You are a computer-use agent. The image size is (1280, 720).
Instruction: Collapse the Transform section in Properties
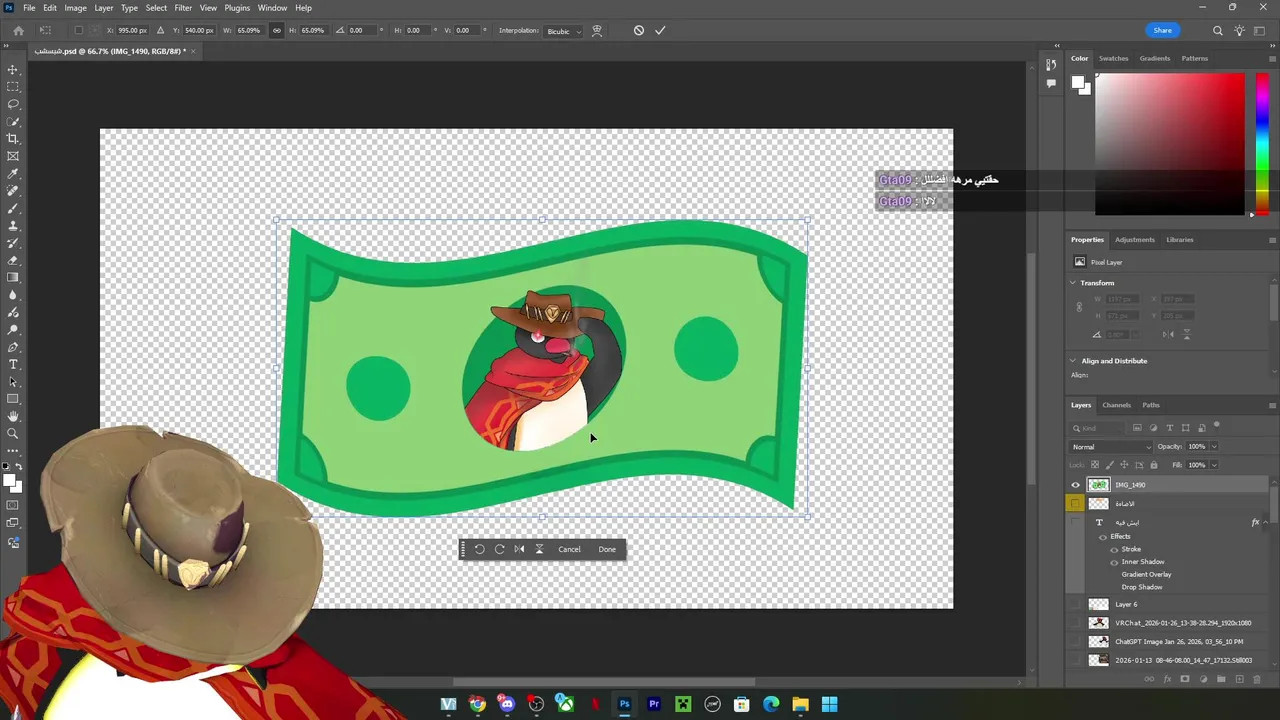tap(1073, 283)
